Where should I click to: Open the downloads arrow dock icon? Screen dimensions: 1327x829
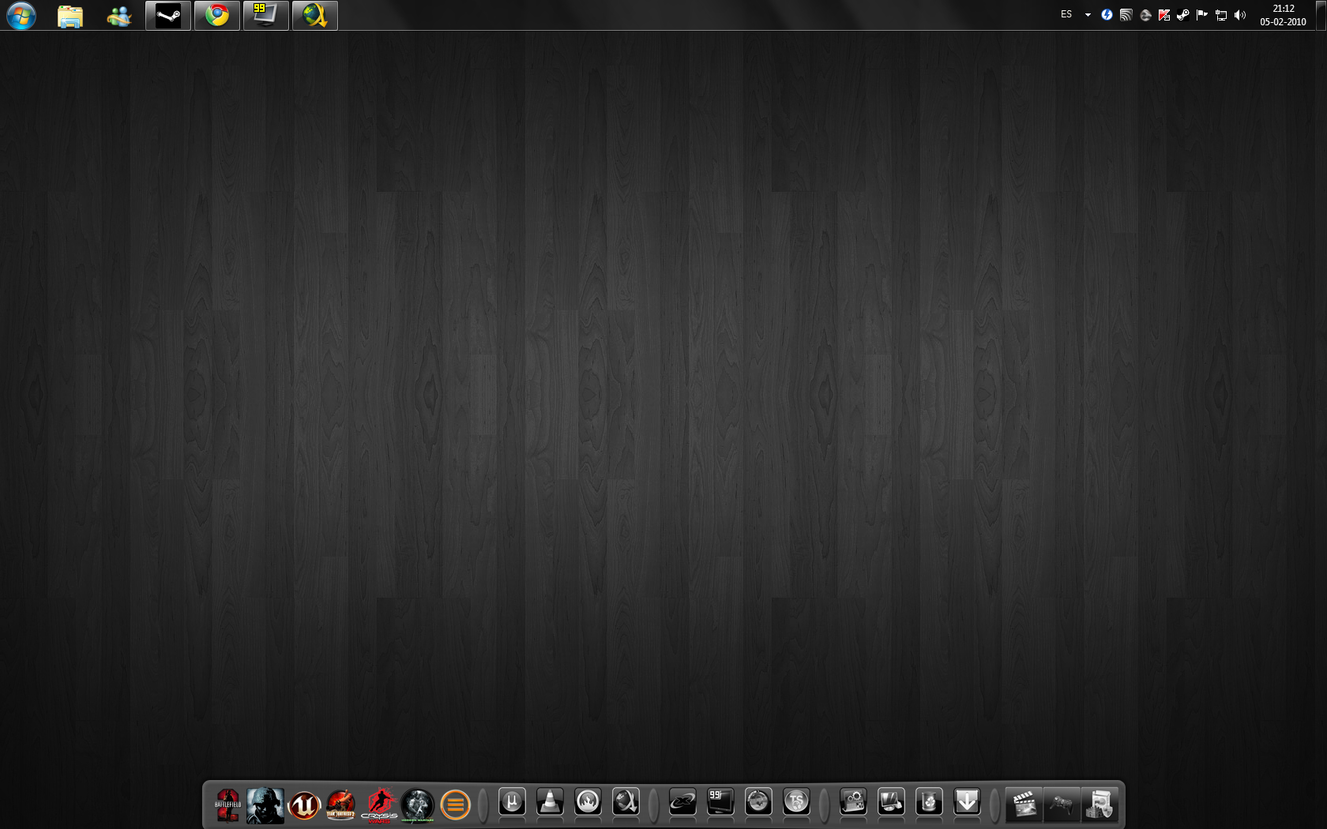[x=967, y=801]
